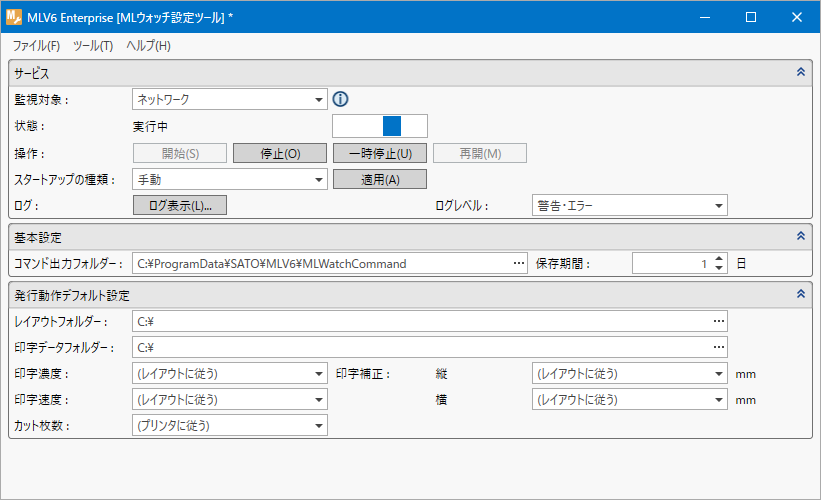Open the ツール(T) menu
This screenshot has height=500, width=821.
93,46
